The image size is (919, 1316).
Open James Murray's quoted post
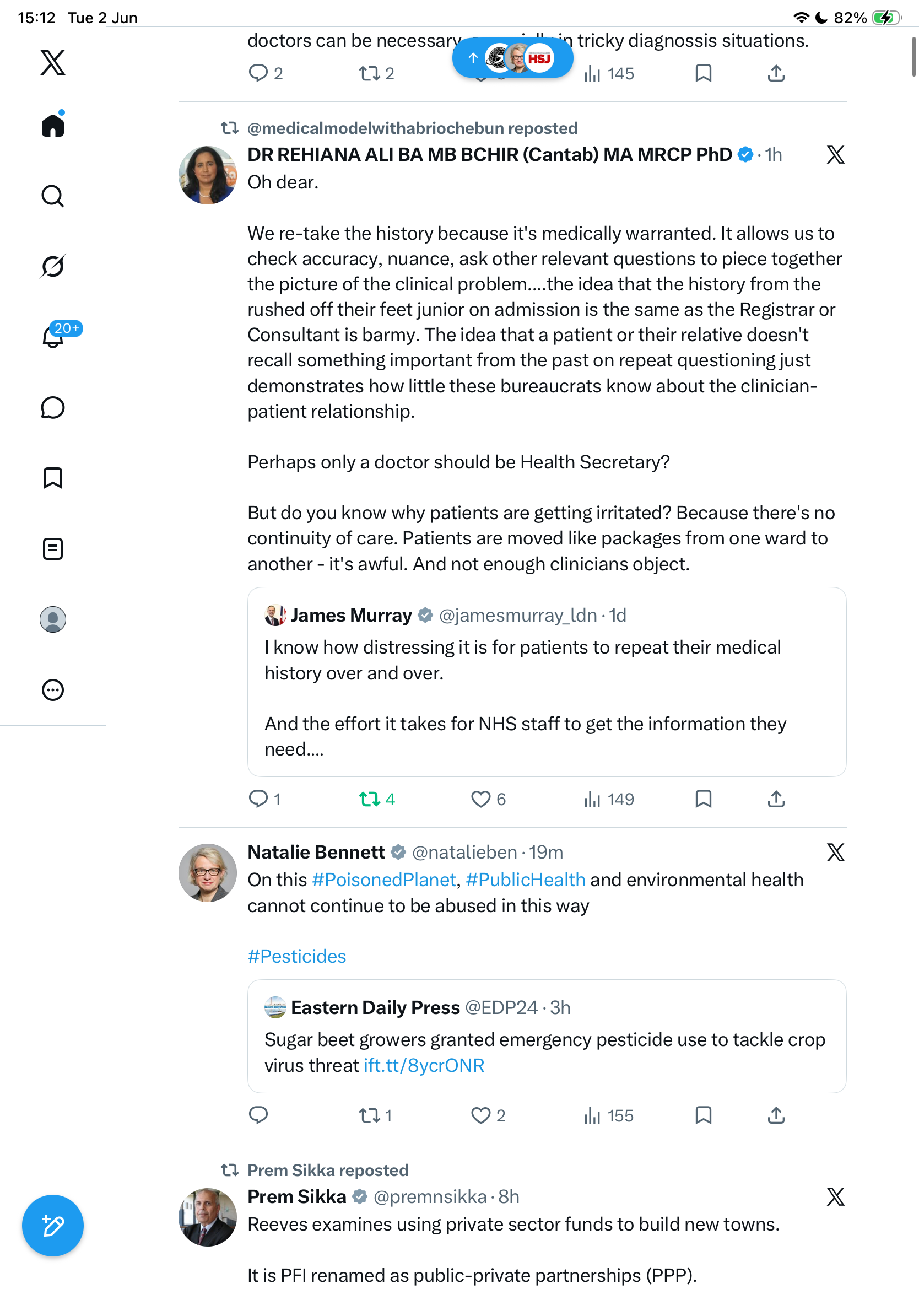[x=547, y=682]
